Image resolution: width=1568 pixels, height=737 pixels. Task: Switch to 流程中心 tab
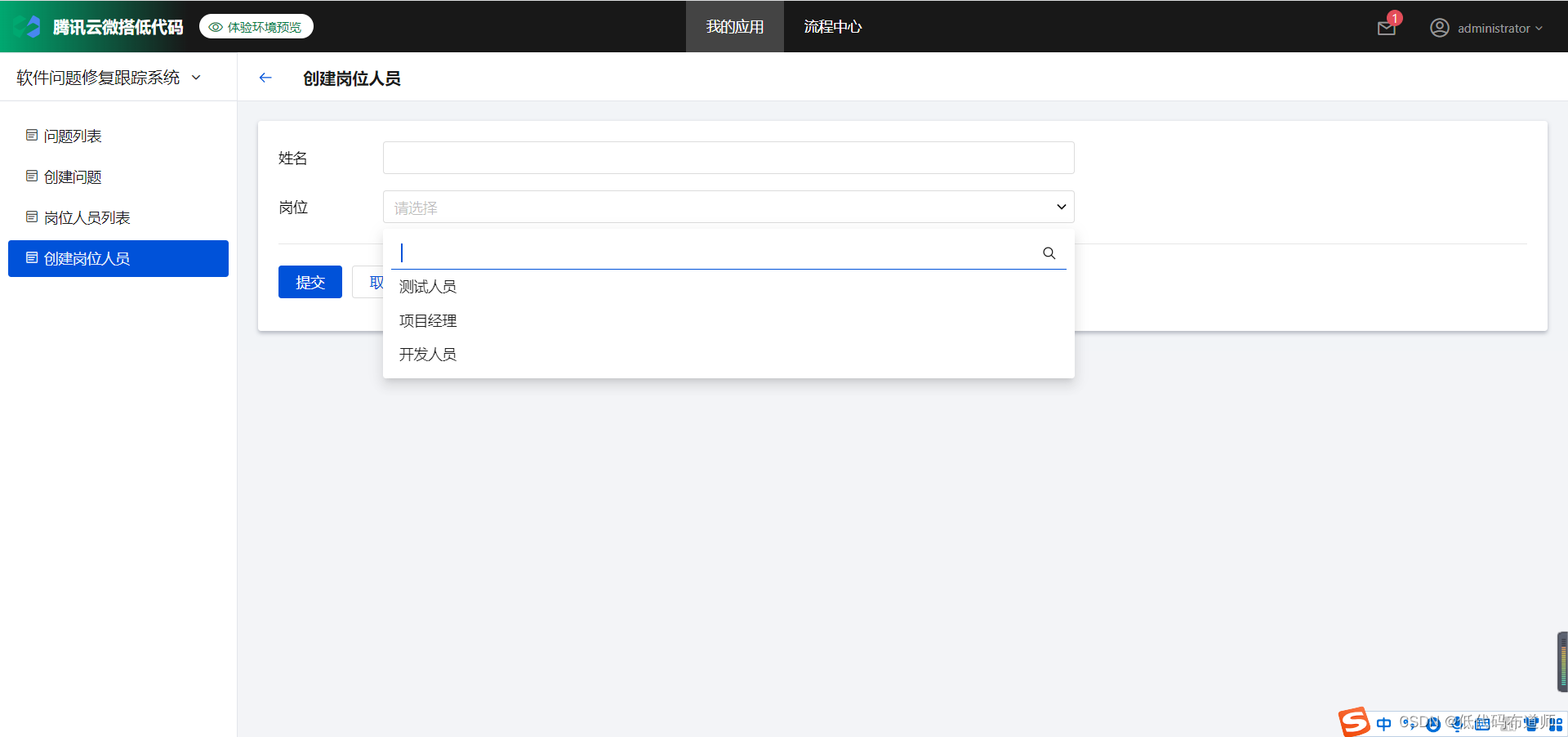[x=832, y=26]
